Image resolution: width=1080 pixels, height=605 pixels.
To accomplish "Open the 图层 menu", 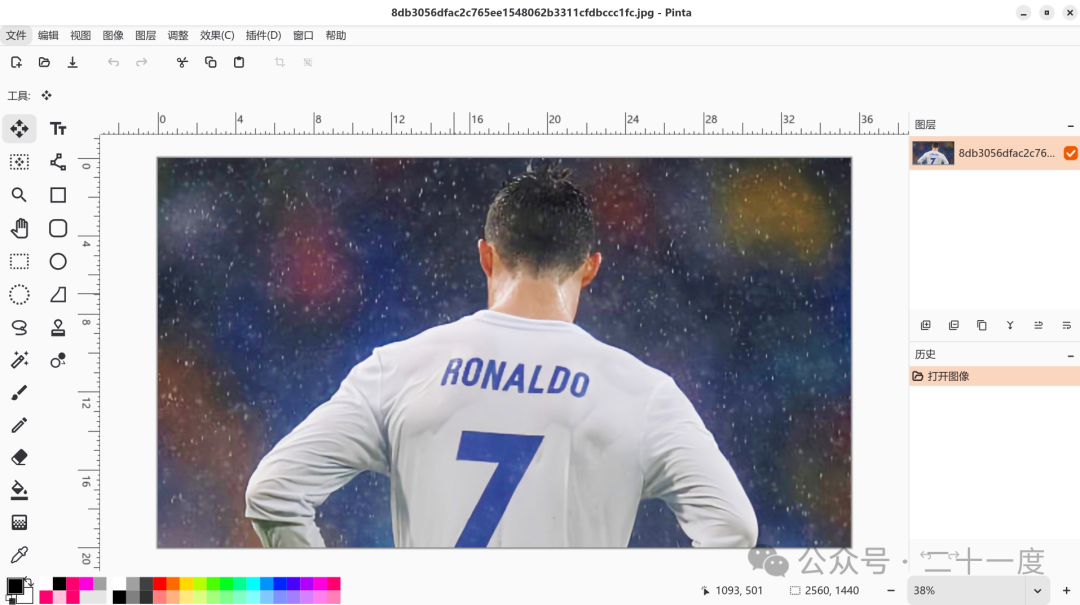I will pyautogui.click(x=145, y=35).
